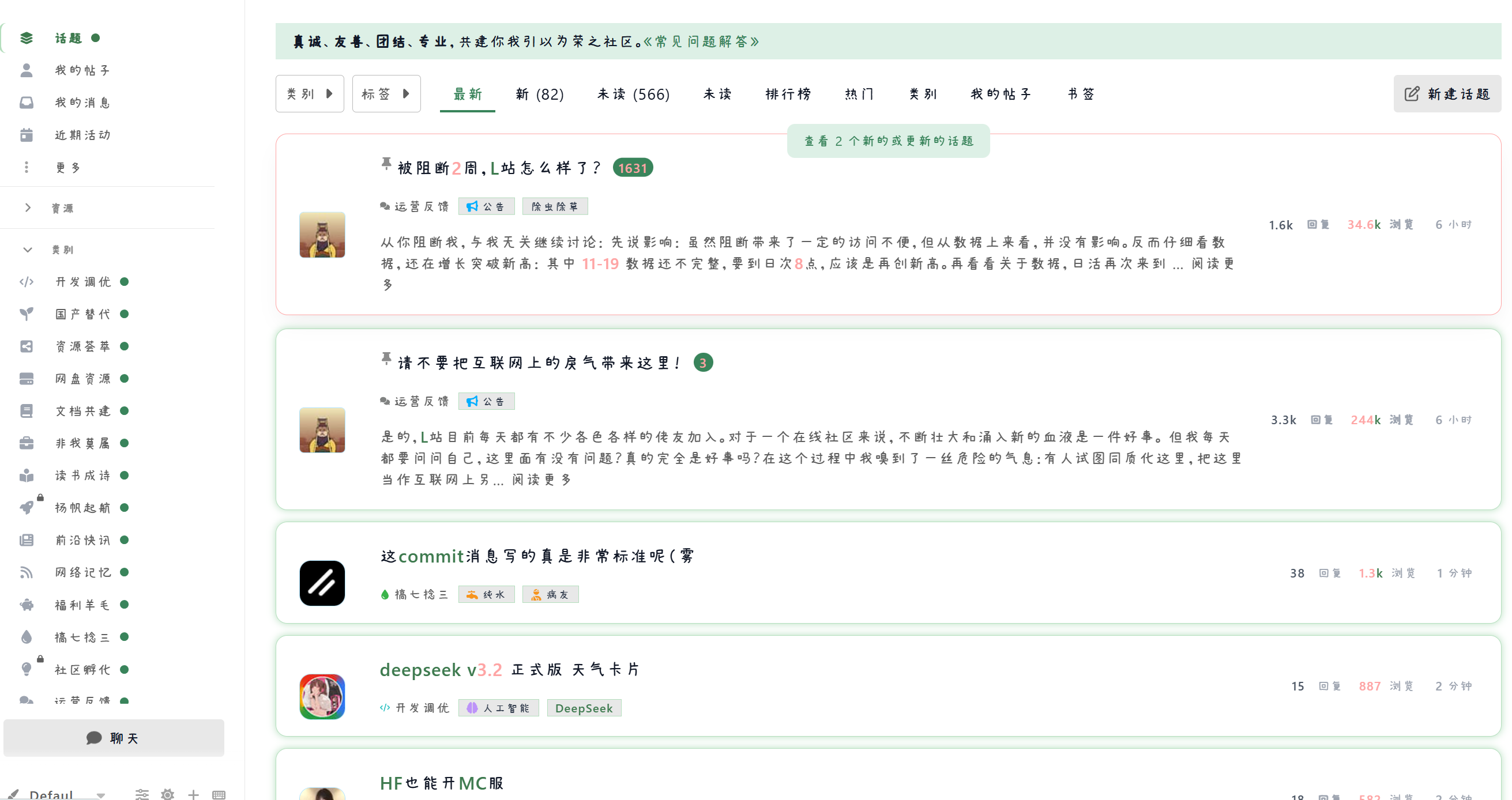Open 开发调优 category in sidebar
This screenshot has height=800, width=1512.
pos(82,281)
